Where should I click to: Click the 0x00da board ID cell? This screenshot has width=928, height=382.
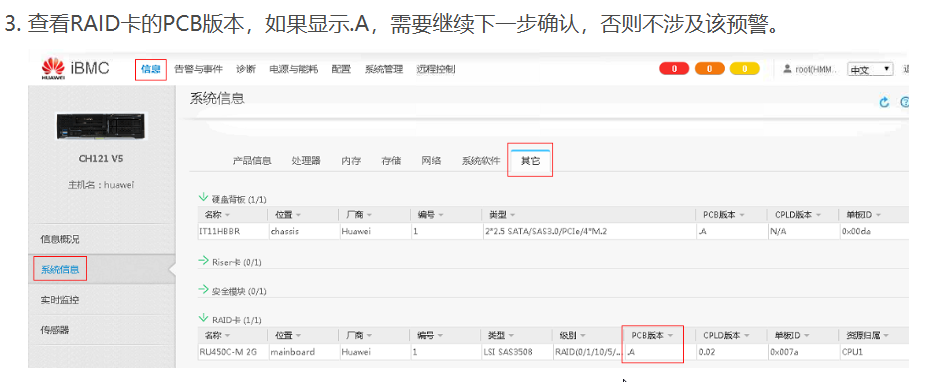pyautogui.click(x=856, y=232)
